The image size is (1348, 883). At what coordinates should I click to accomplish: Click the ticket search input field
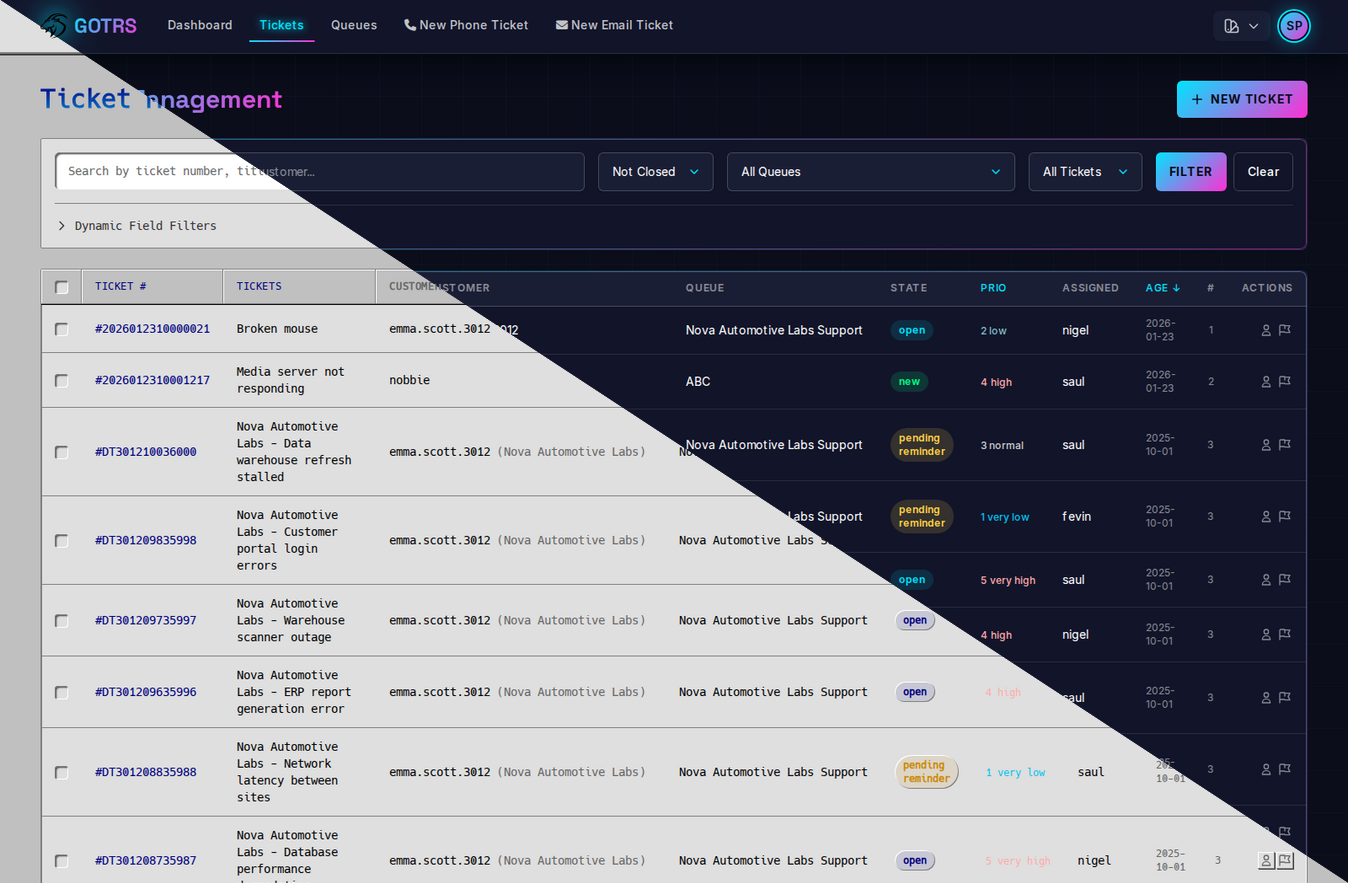pos(319,171)
